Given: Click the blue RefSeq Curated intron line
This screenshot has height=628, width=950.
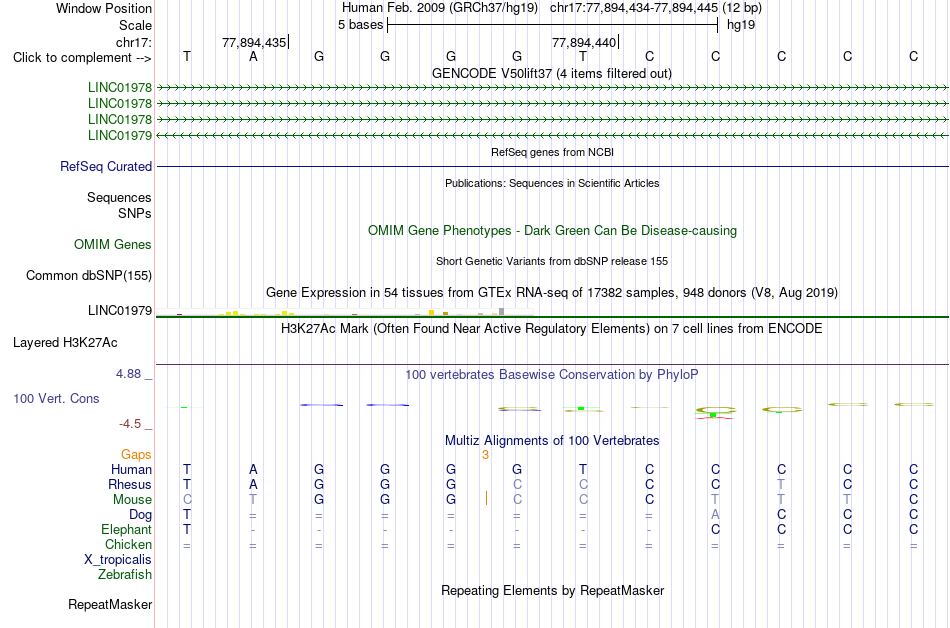Looking at the screenshot, I should 552,167.
